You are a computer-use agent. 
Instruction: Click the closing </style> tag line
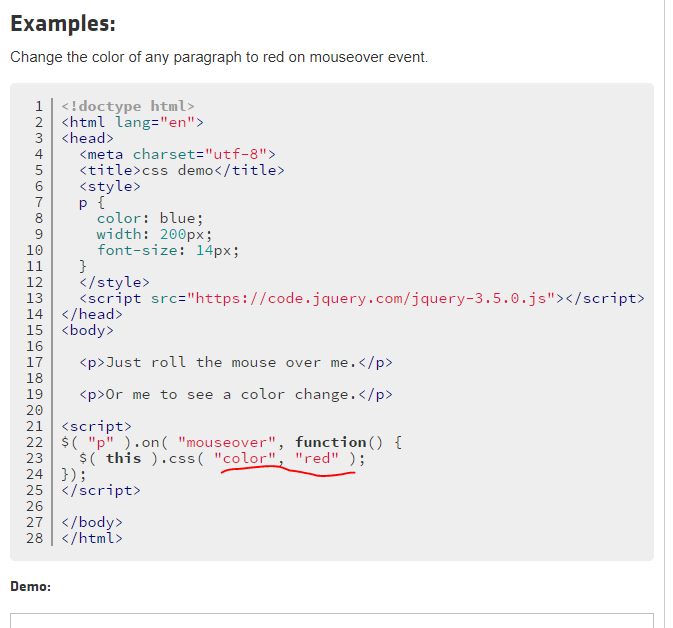coord(115,282)
